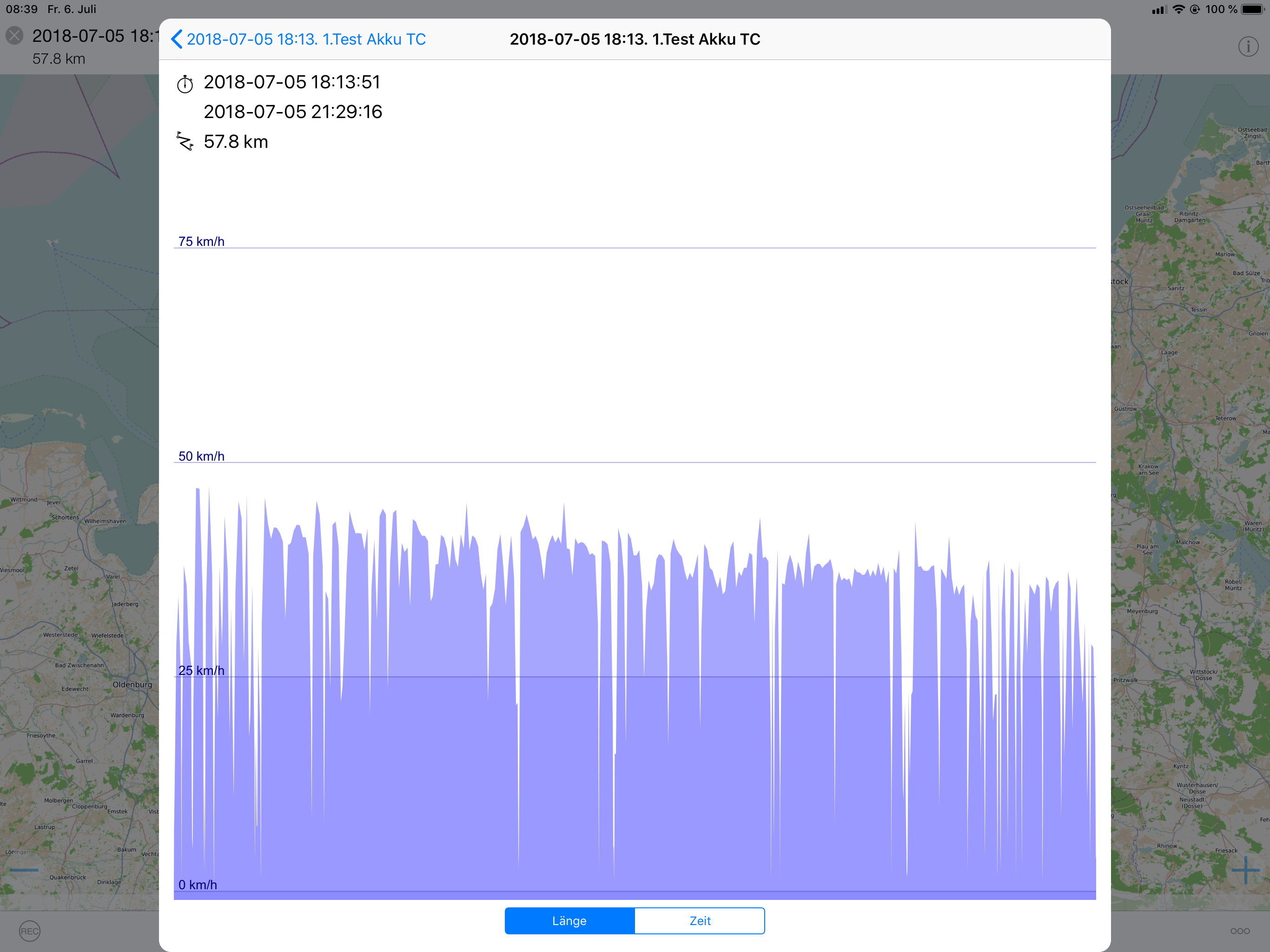The width and height of the screenshot is (1270, 952).
Task: Click the 25 km/h axis label
Action: [x=201, y=670]
